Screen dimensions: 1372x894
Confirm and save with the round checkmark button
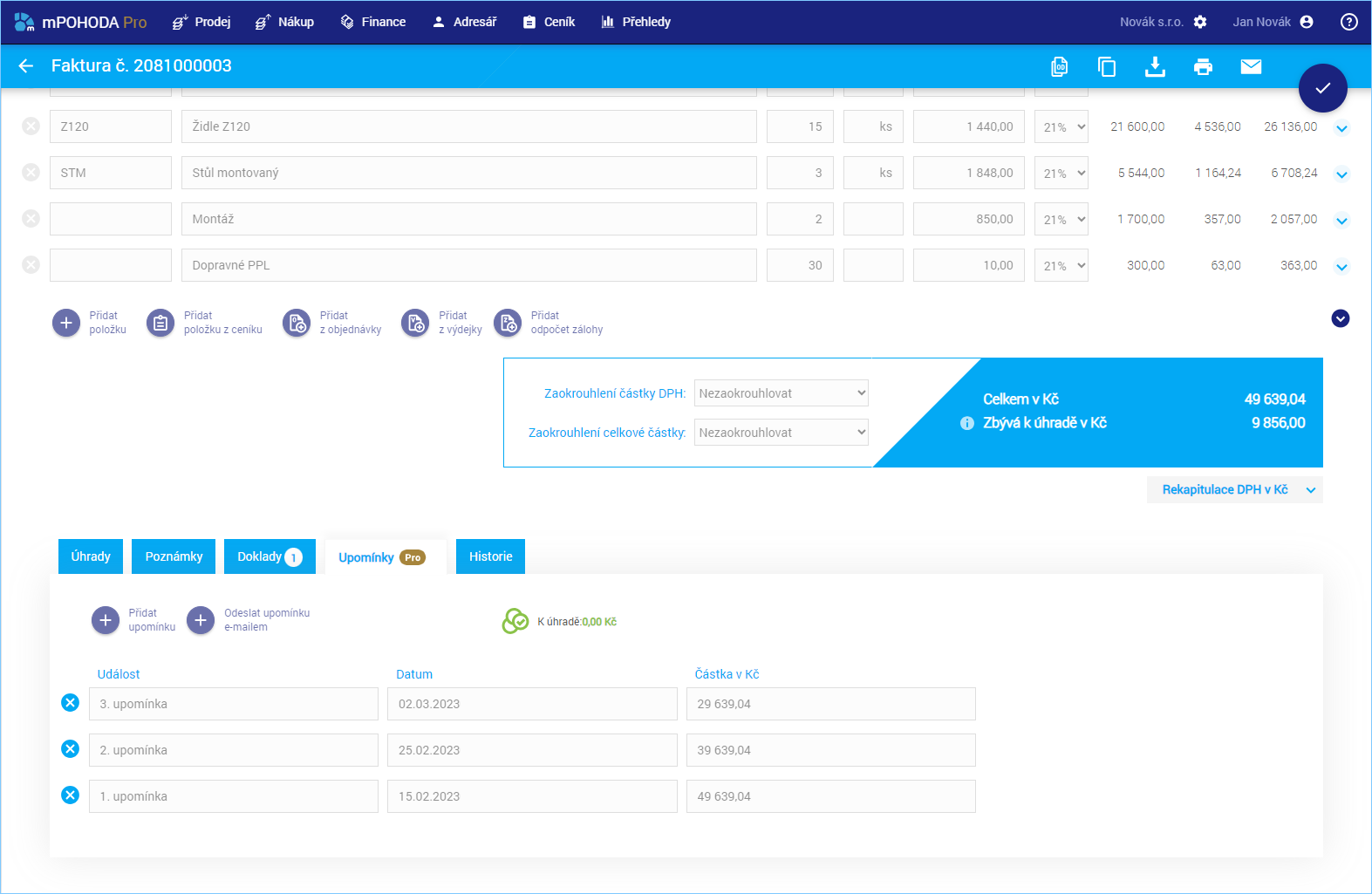click(x=1322, y=88)
